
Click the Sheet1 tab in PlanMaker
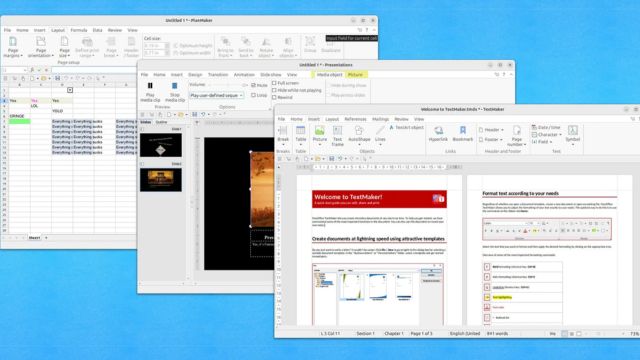[34, 238]
